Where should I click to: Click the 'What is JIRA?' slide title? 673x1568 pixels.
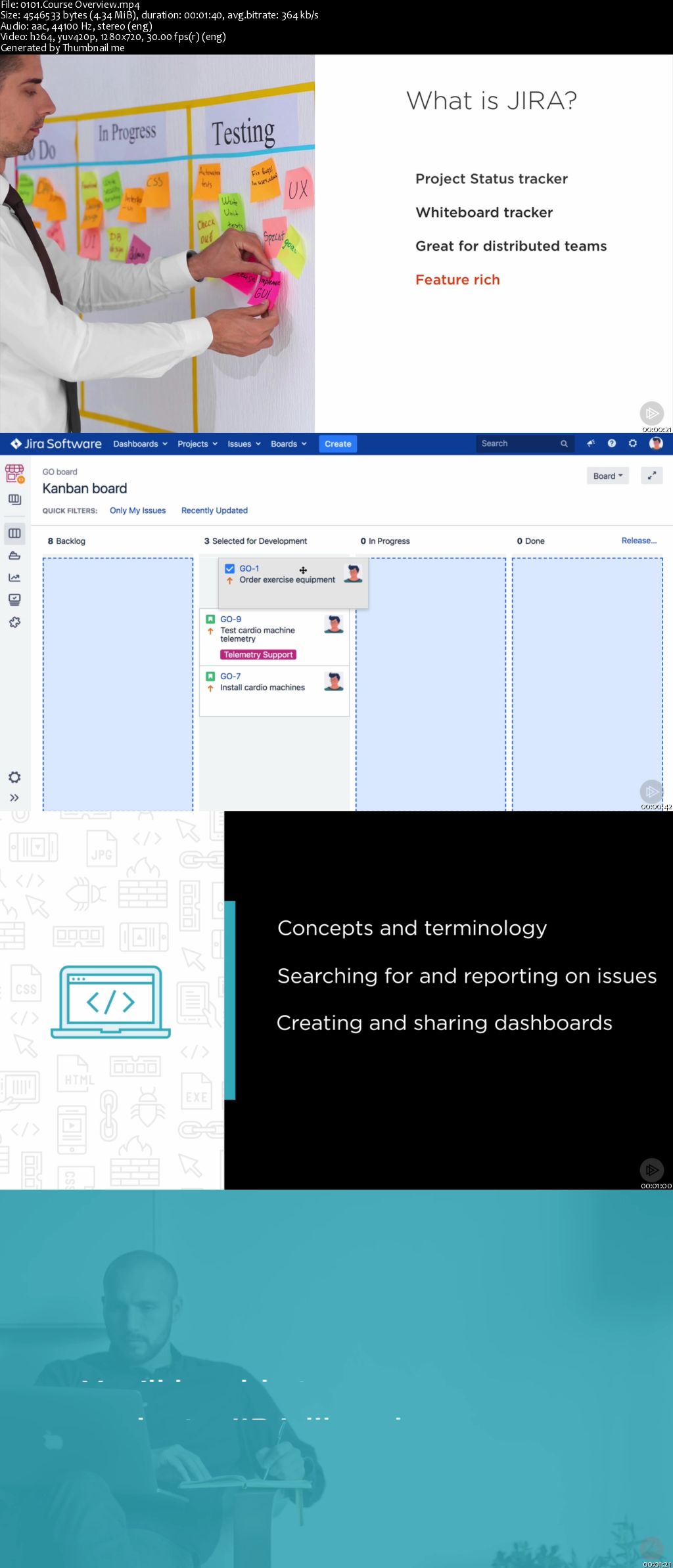click(492, 101)
